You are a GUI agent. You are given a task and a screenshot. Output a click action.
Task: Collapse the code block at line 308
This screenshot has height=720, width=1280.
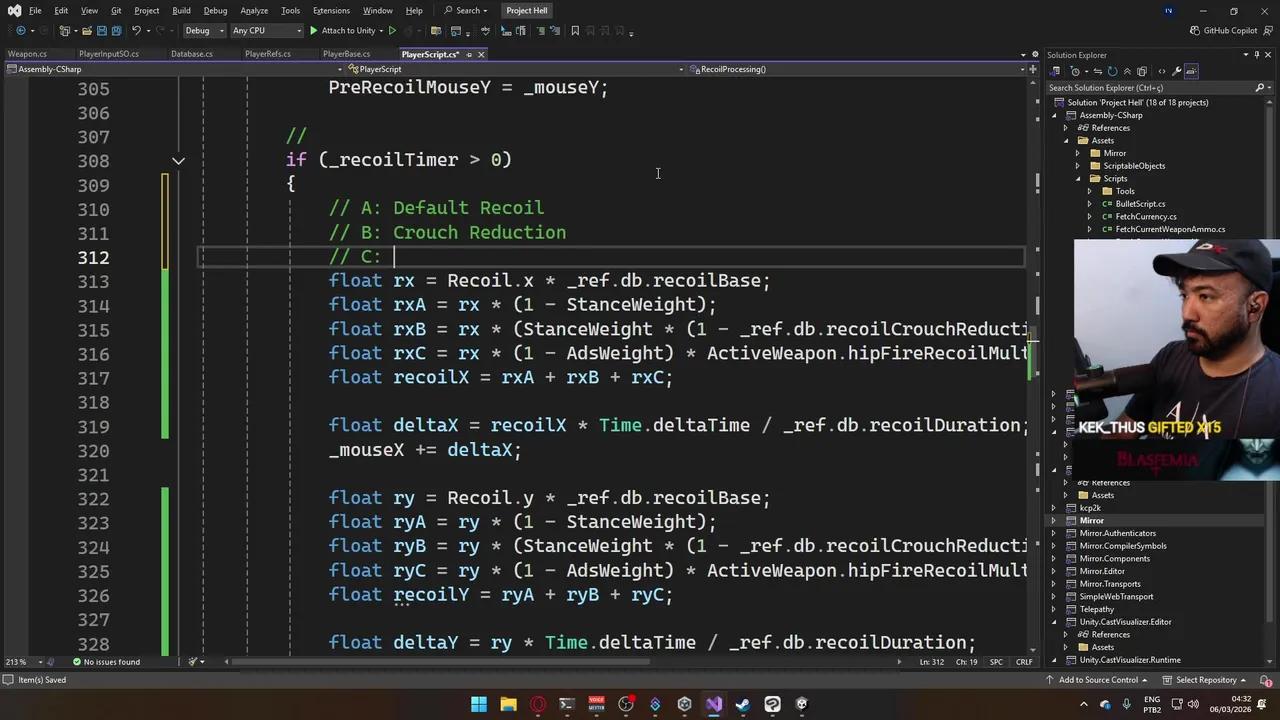[178, 160]
